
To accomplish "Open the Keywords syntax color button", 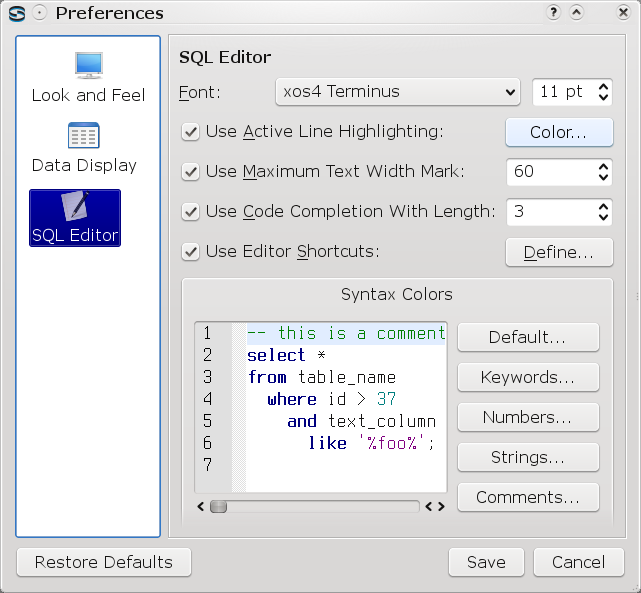I will coord(528,377).
